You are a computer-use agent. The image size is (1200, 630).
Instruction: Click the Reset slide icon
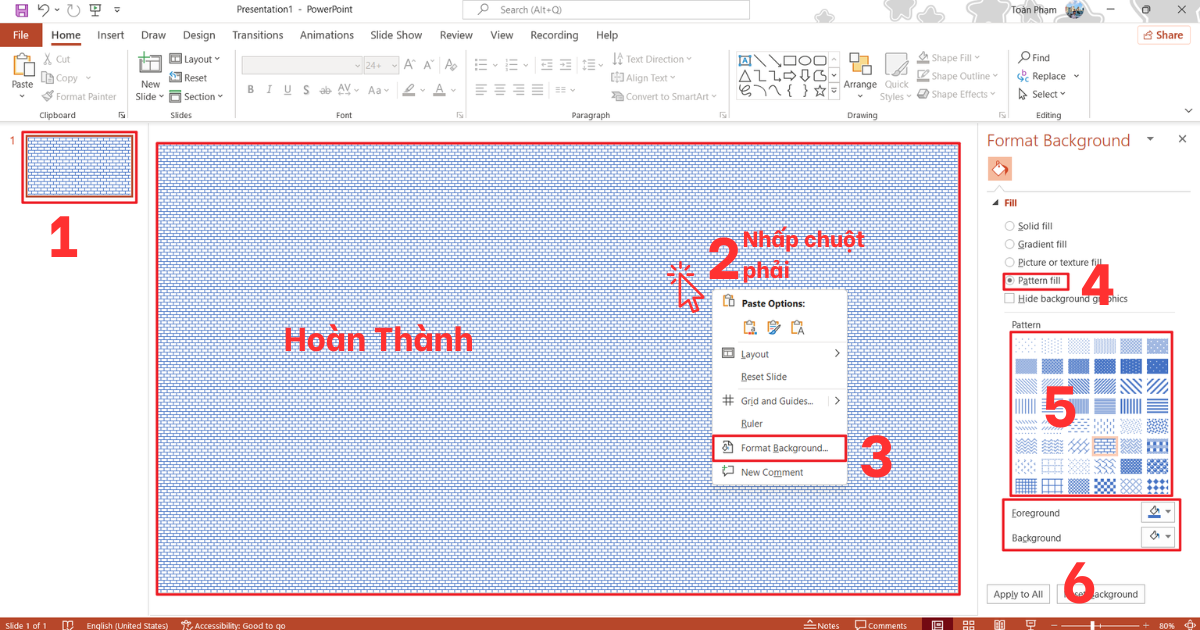[x=176, y=78]
